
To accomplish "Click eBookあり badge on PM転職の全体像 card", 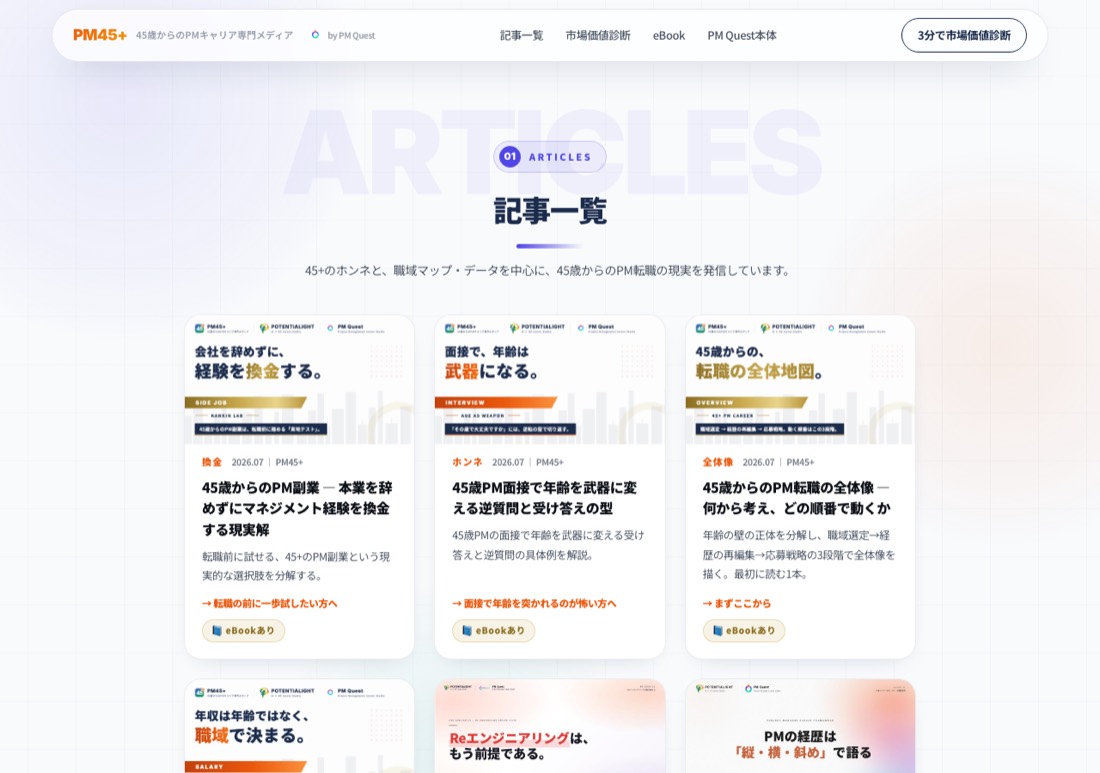I will pos(744,631).
